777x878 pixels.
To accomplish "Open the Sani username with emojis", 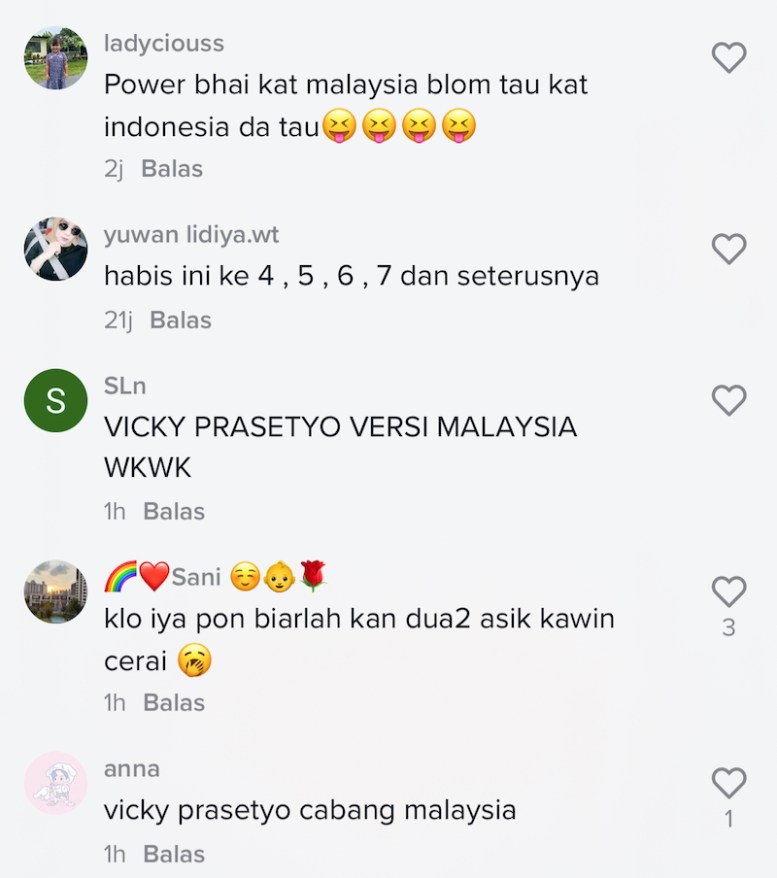I will [216, 576].
